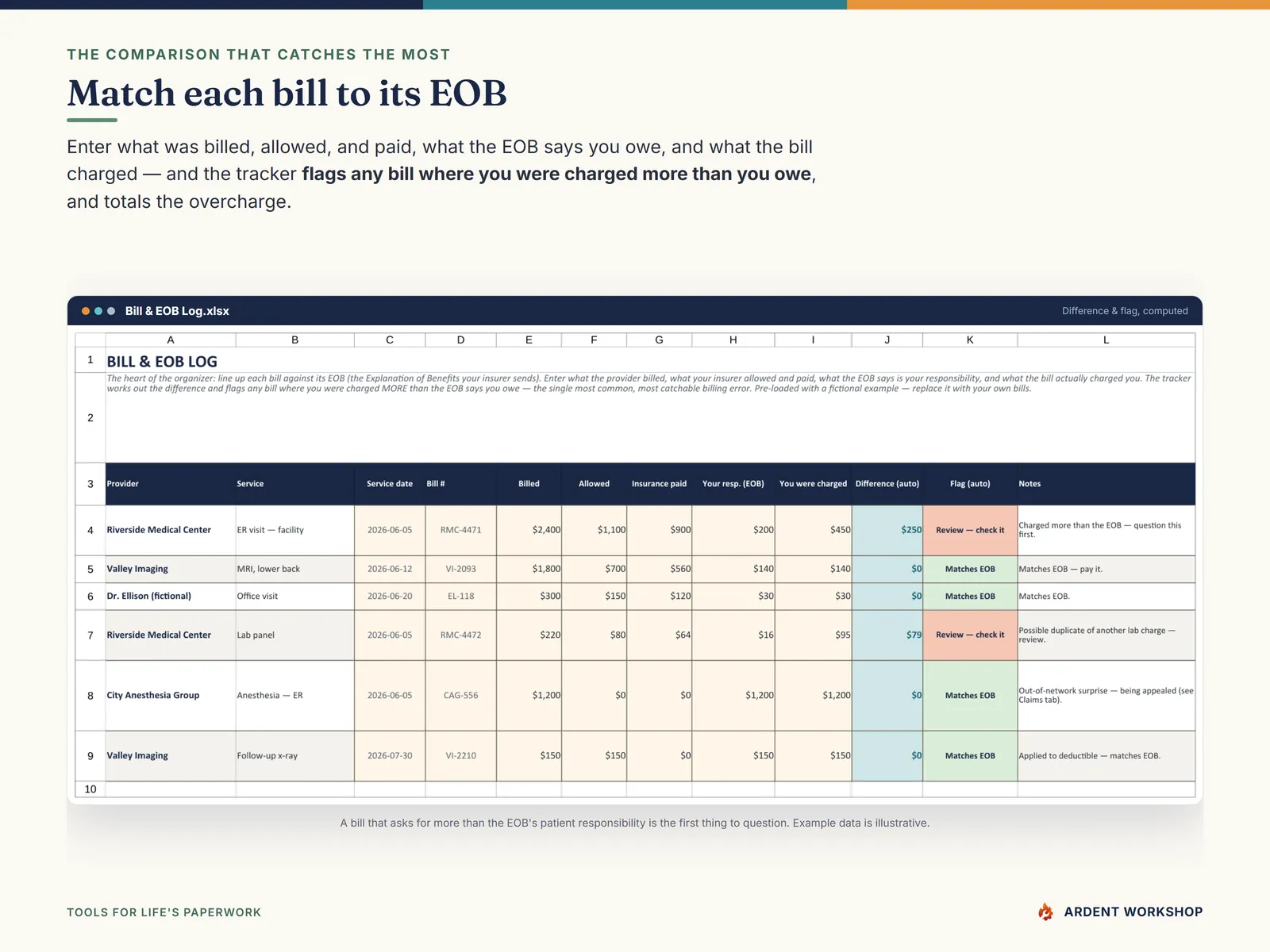This screenshot has width=1270, height=952.
Task: Click the Possible duplicate lab charge note
Action: click(x=1106, y=635)
